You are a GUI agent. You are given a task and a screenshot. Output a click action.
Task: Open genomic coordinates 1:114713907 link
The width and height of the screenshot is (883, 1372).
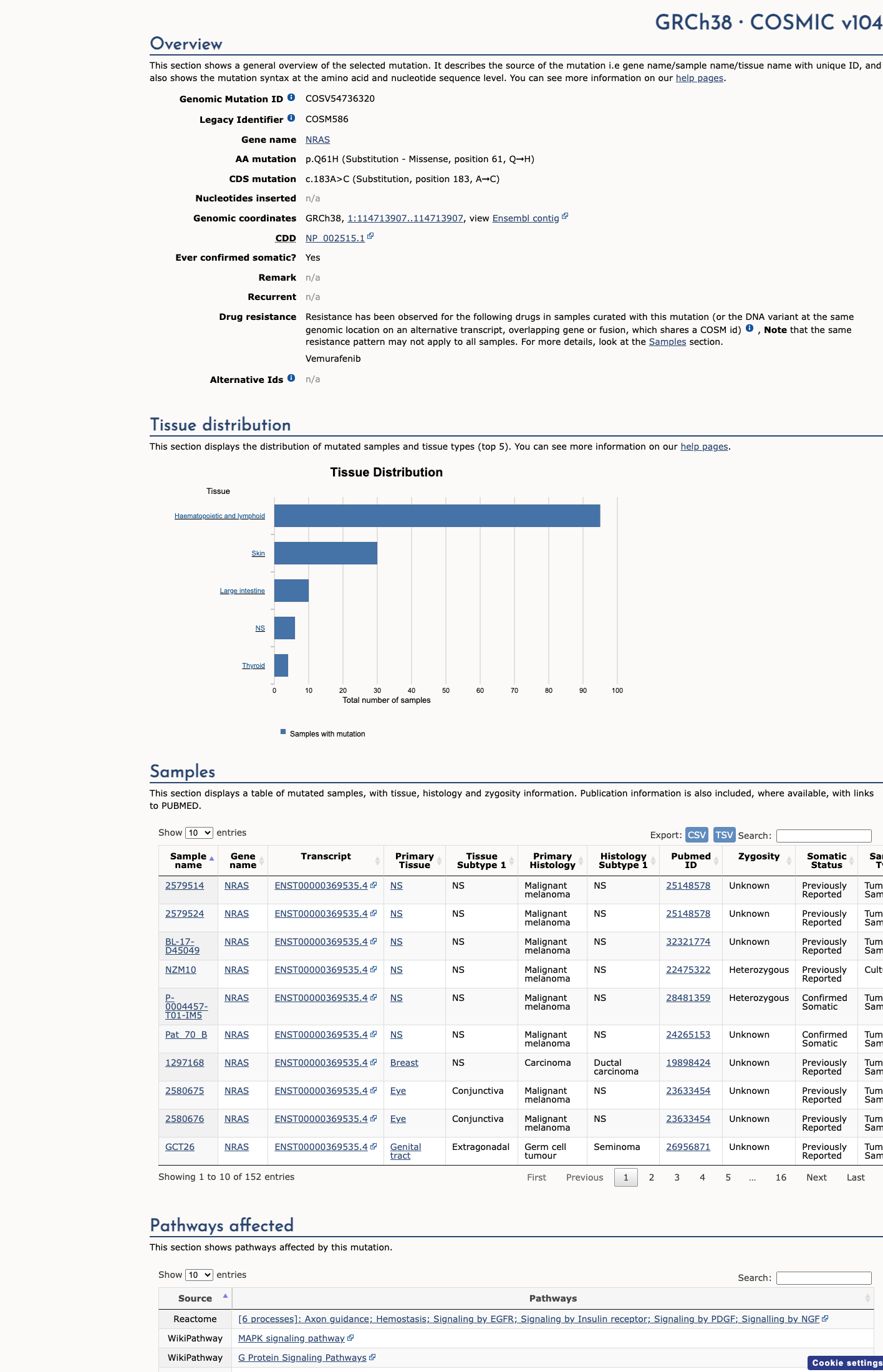[405, 218]
